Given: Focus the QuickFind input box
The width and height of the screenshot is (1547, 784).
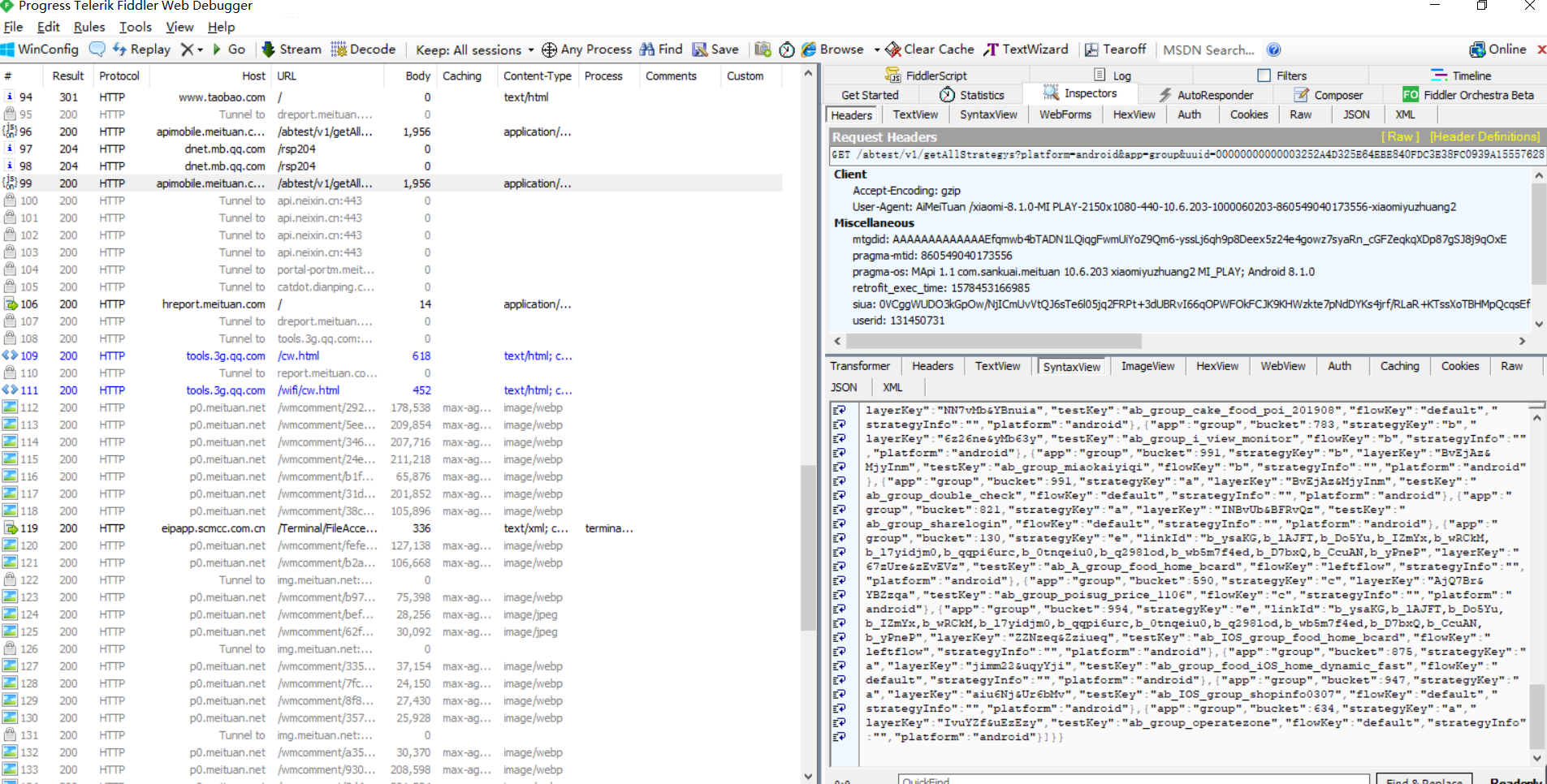Looking at the screenshot, I should point(1134,780).
